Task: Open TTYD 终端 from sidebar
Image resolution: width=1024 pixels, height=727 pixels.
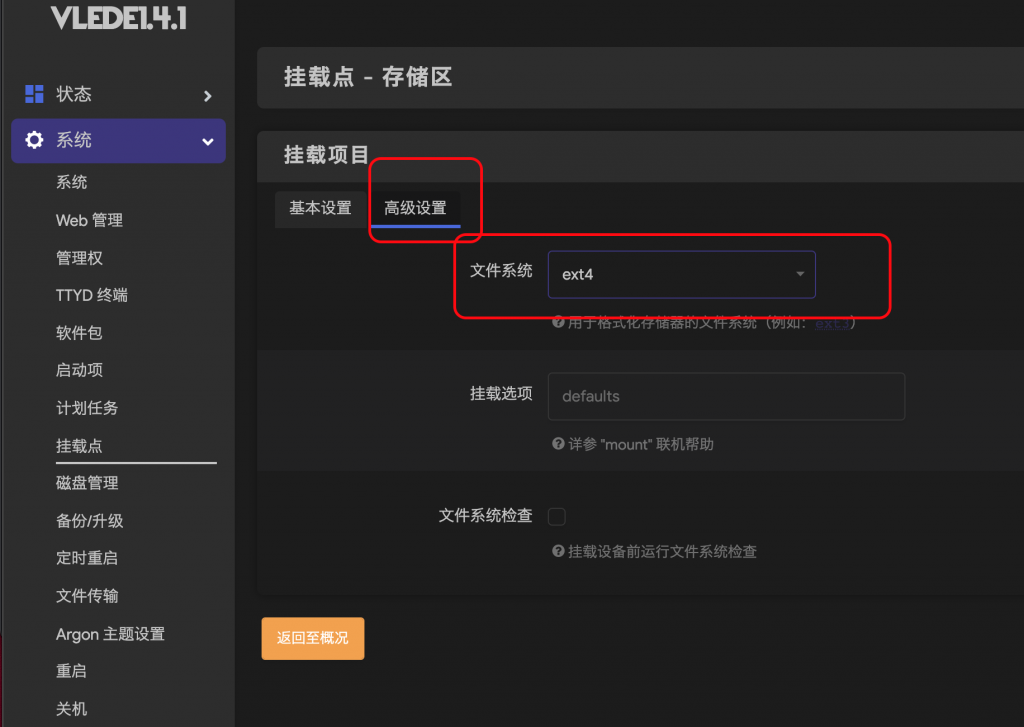Action: tap(92, 295)
